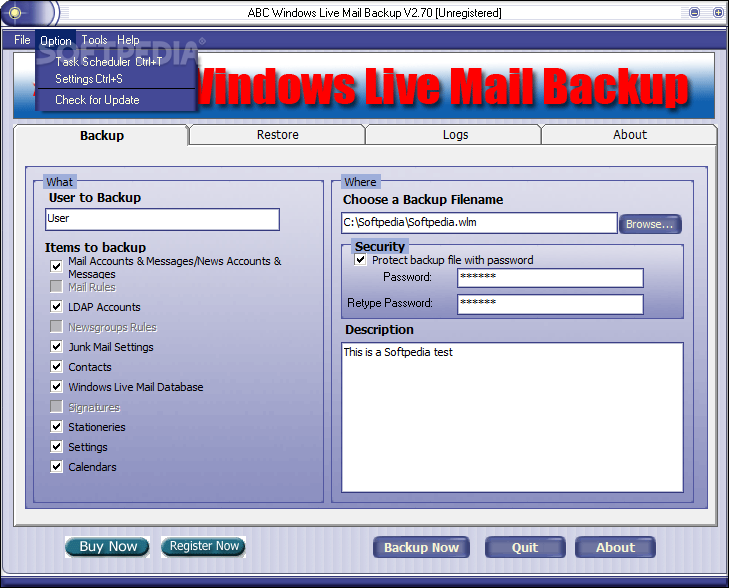The width and height of the screenshot is (729, 588).
Task: Switch to the Restore tab
Action: click(x=278, y=134)
